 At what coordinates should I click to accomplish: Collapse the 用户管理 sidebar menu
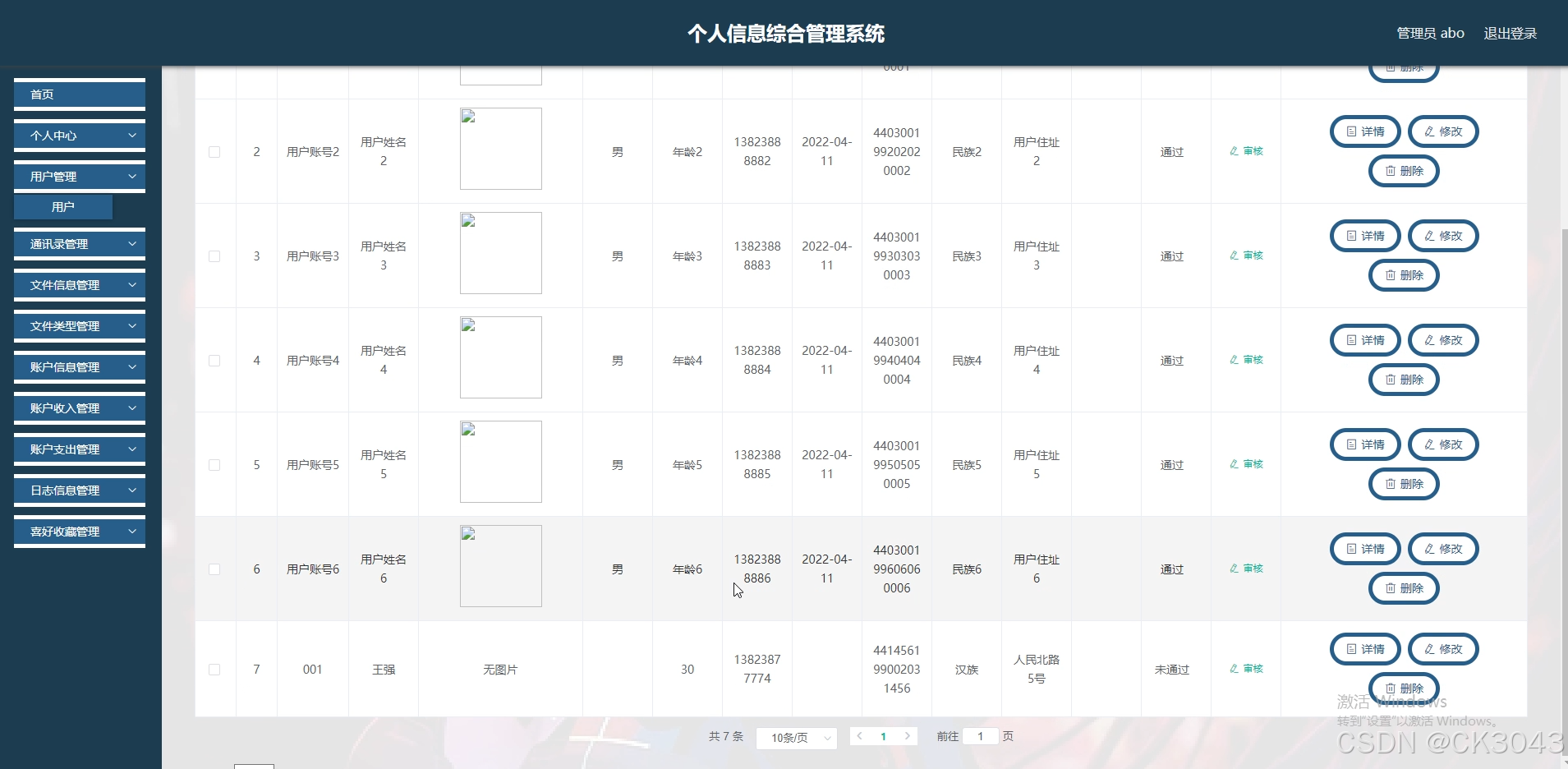point(80,177)
